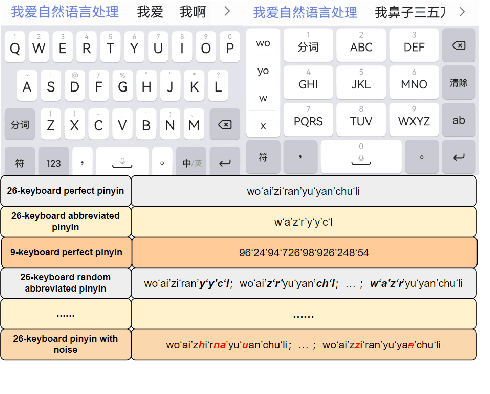Select pinyin option x in side list
This screenshot has height=394, width=490.
(x=263, y=126)
